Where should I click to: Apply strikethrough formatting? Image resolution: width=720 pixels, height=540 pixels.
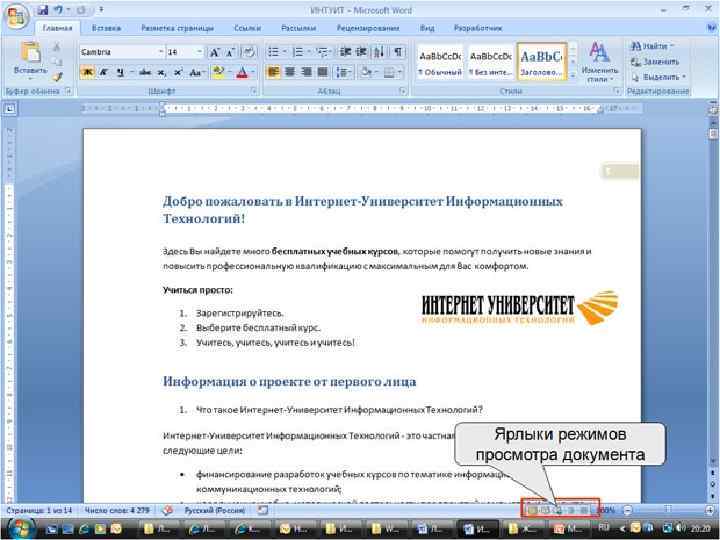(145, 73)
